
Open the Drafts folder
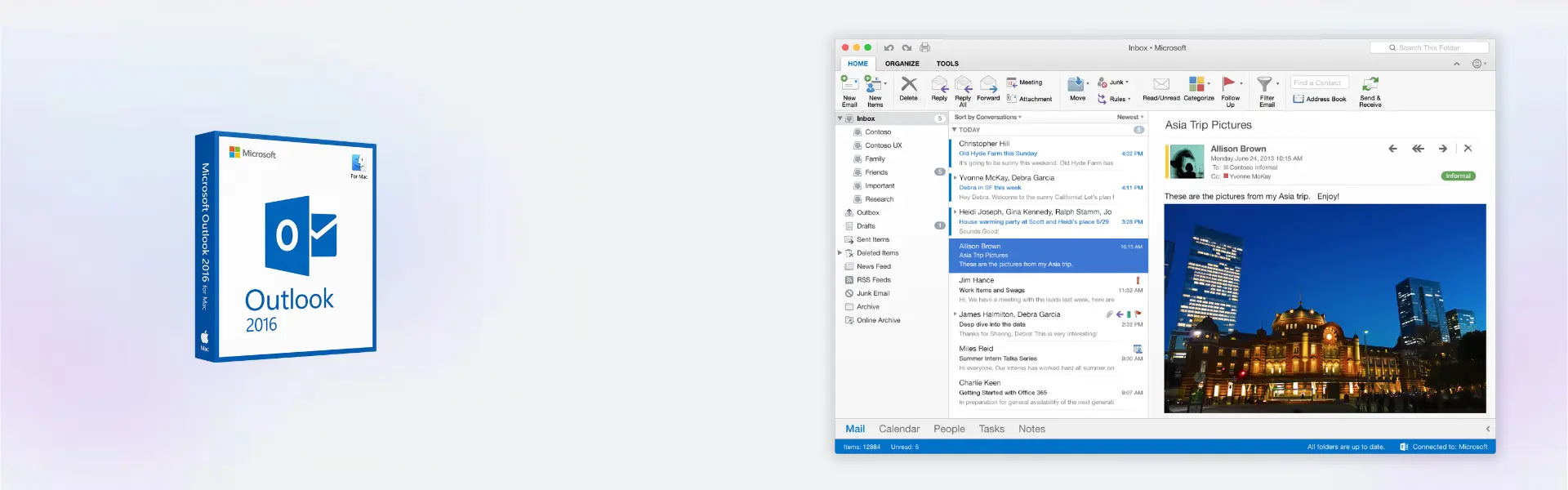pyautogui.click(x=891, y=226)
